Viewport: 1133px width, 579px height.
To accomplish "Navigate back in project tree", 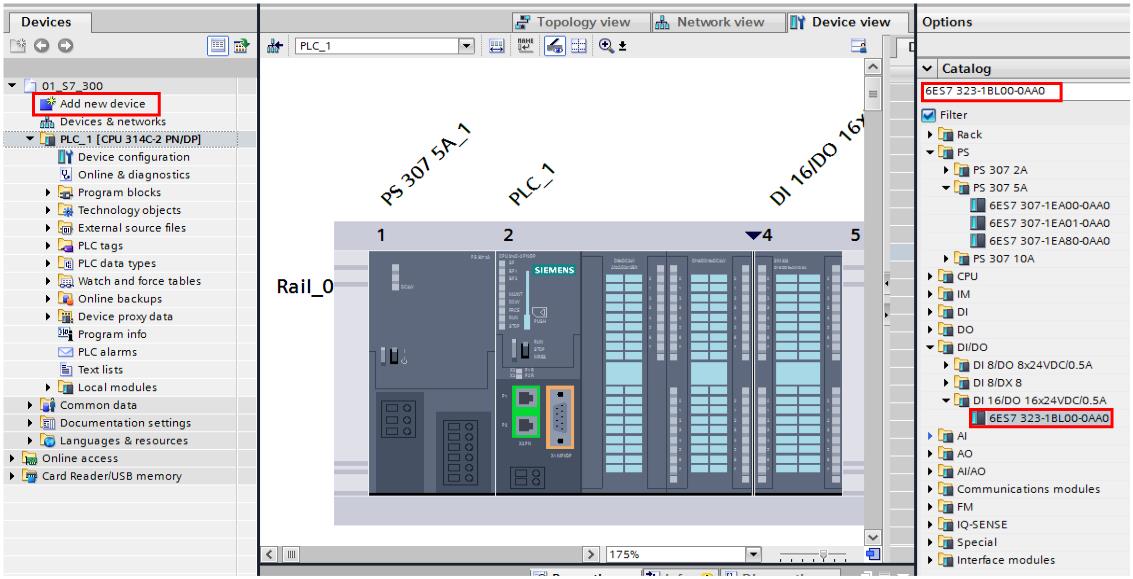I will point(41,46).
